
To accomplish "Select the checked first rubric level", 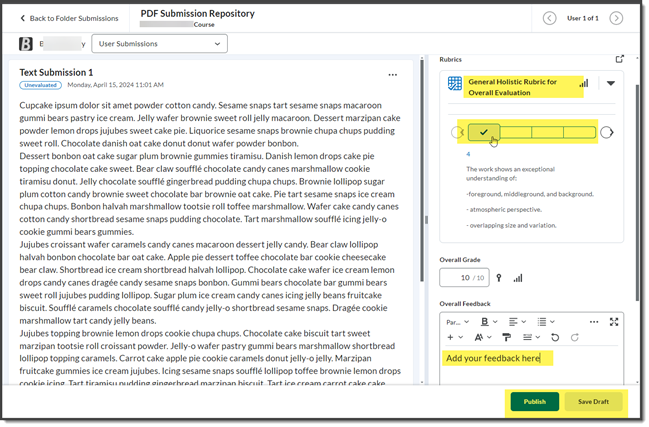I will coord(484,132).
